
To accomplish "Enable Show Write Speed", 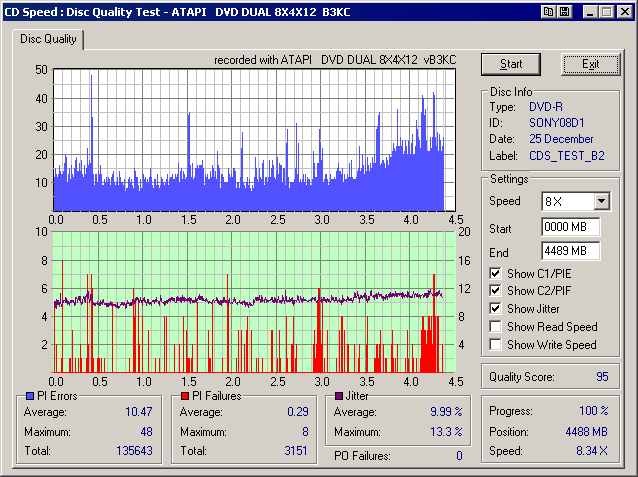I will [497, 345].
